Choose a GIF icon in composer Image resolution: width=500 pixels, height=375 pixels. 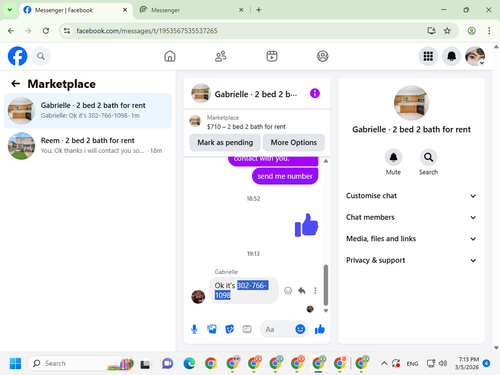(247, 329)
